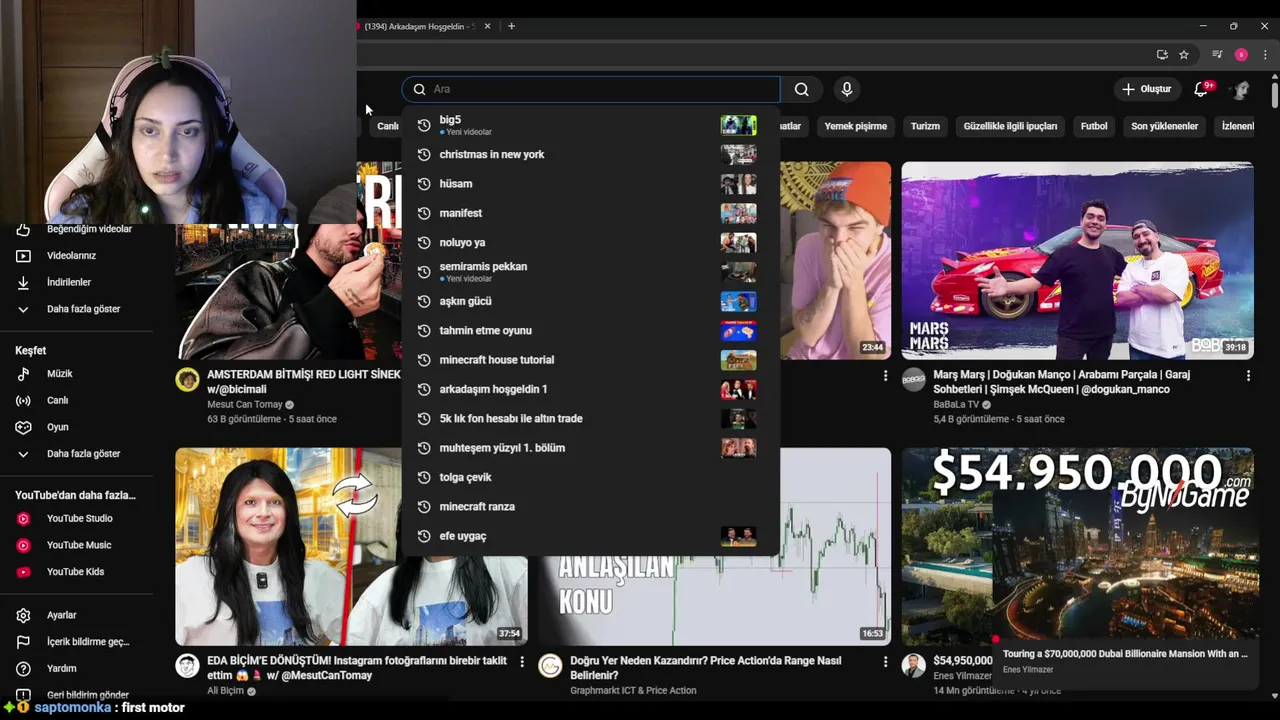1280x720 pixels.
Task: Click the Oluştur create button
Action: (x=1146, y=89)
